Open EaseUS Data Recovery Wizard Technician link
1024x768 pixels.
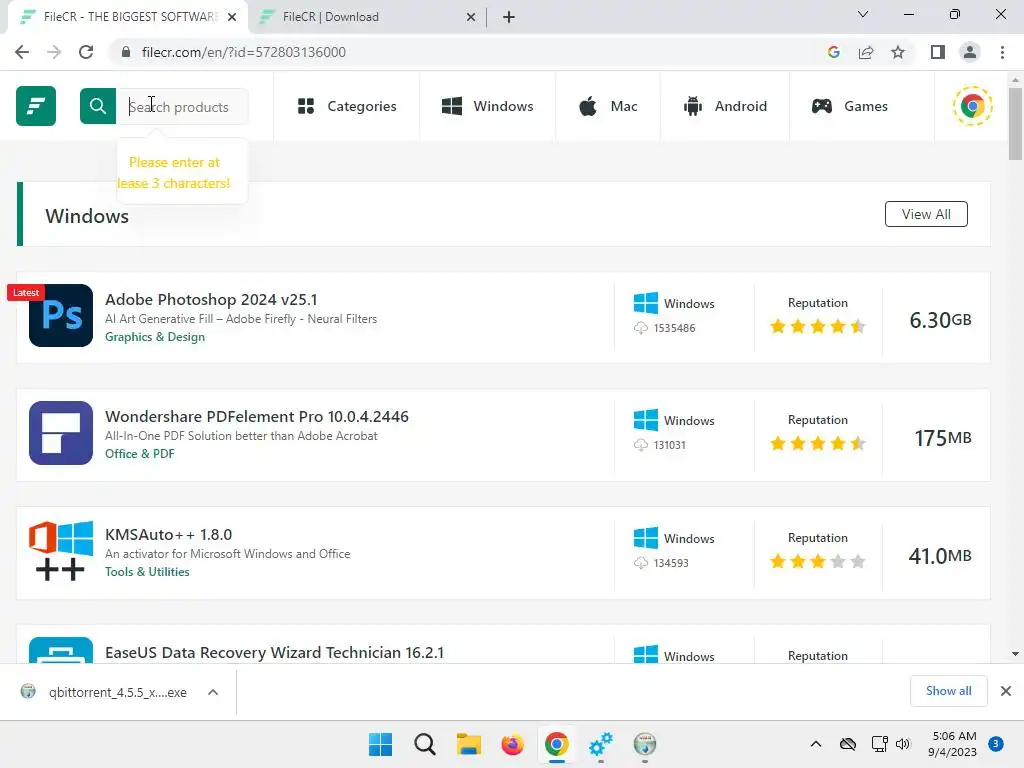pyautogui.click(x=274, y=652)
